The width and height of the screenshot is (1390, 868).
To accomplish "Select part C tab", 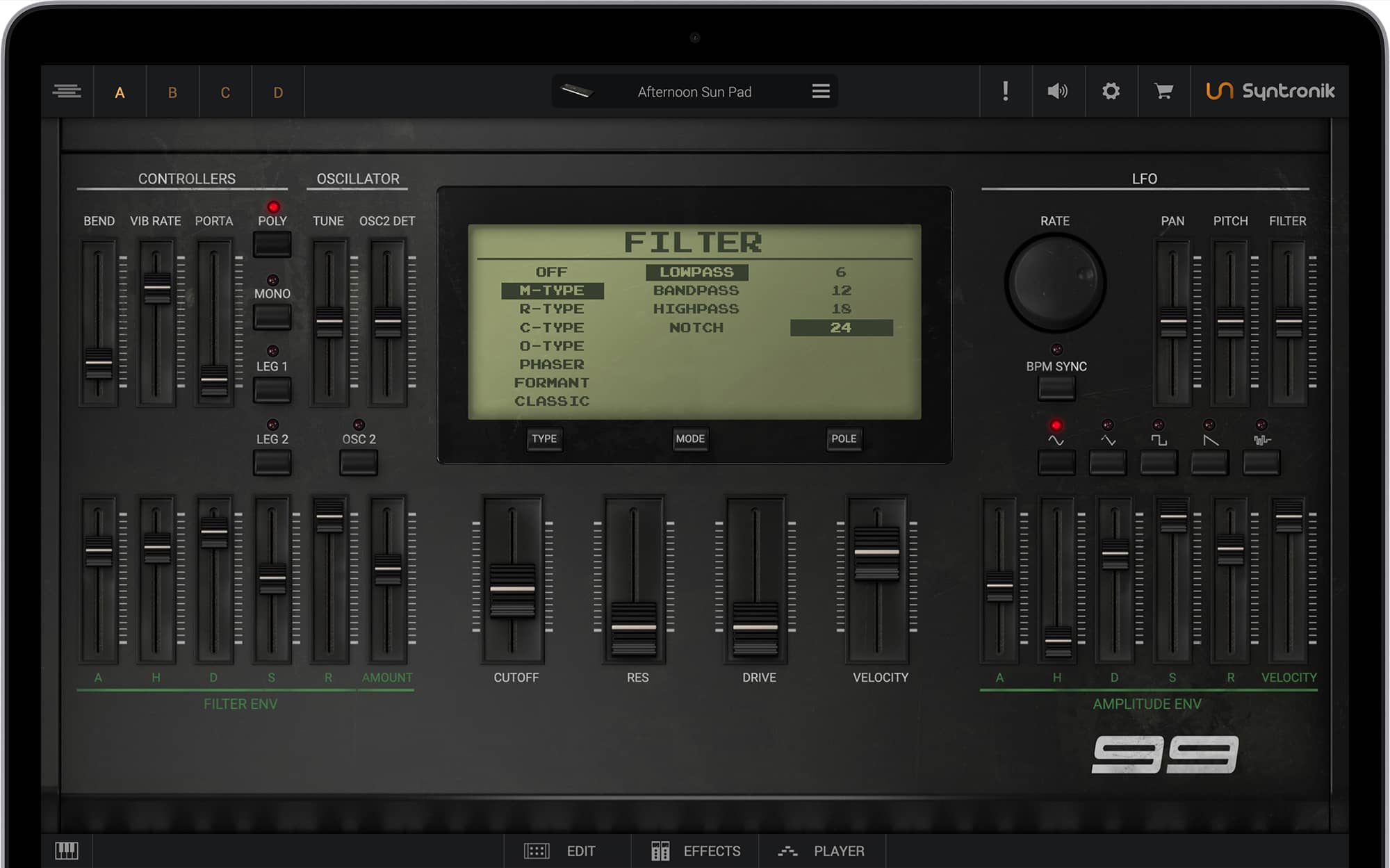I will click(225, 92).
